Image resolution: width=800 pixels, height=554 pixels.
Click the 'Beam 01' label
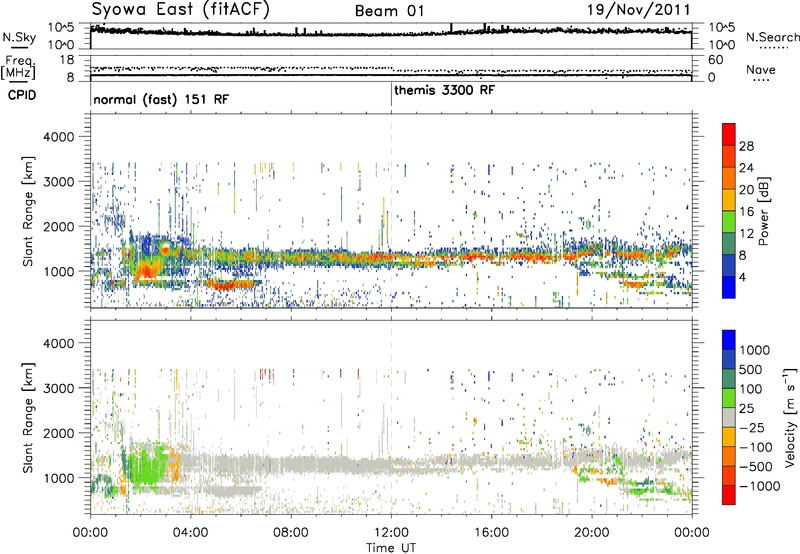click(x=390, y=11)
